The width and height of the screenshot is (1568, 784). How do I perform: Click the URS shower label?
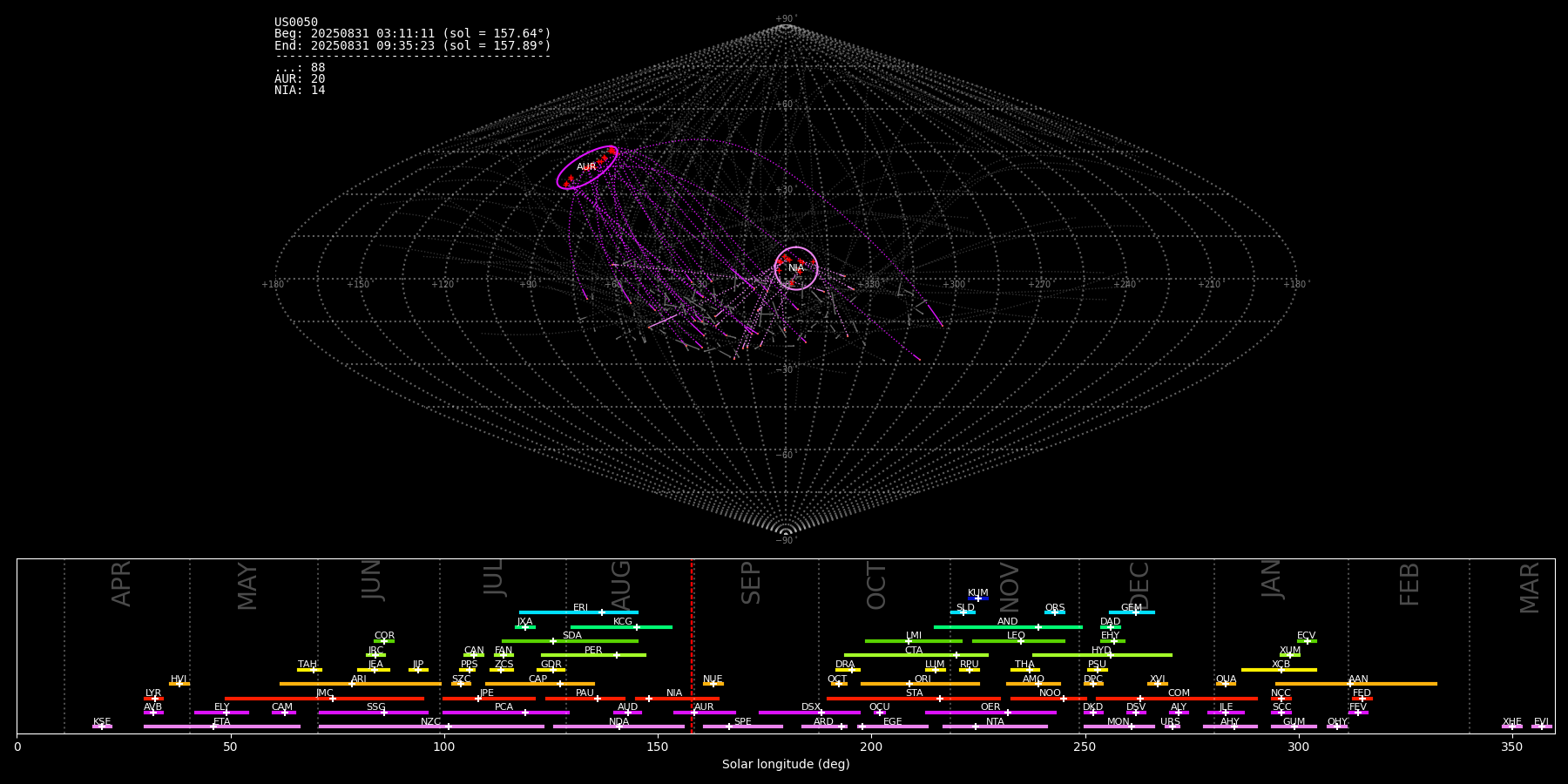pyautogui.click(x=1170, y=722)
